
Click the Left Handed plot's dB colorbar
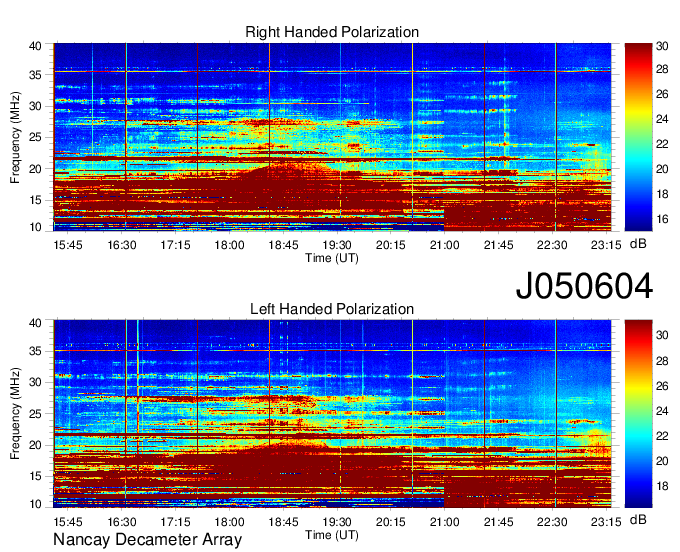coord(638,414)
